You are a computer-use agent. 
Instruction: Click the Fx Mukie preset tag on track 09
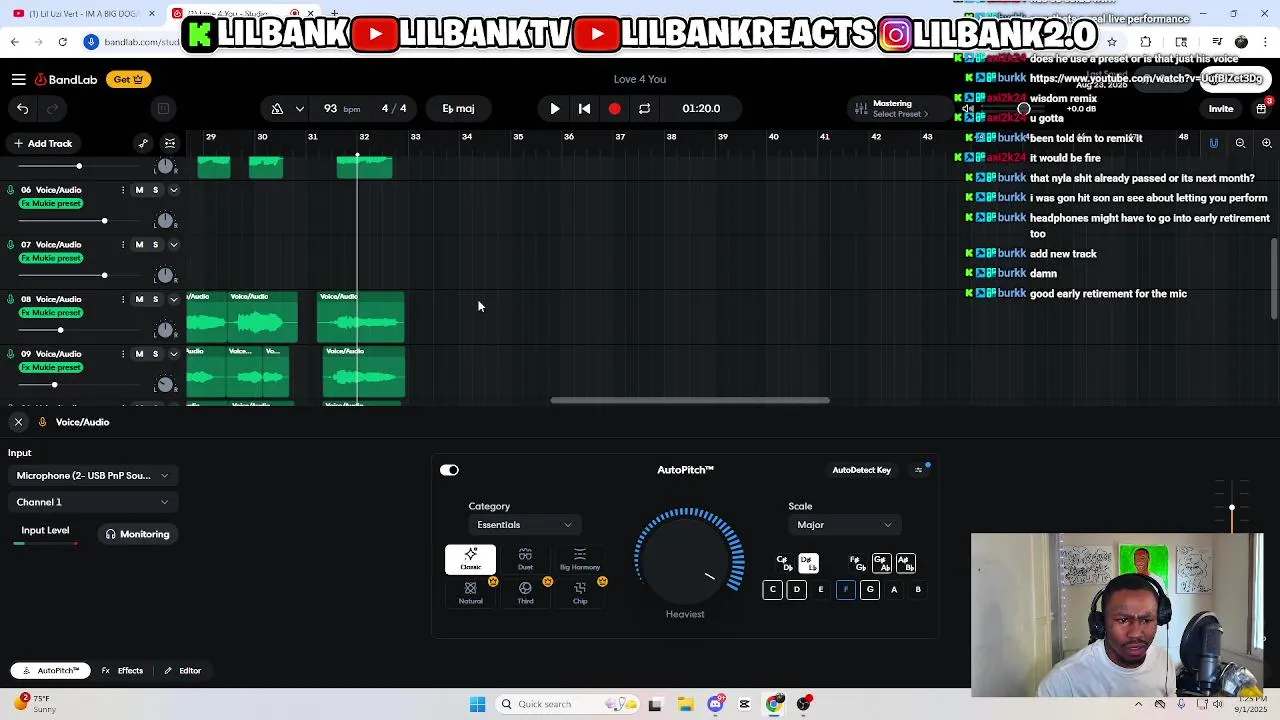51,368
